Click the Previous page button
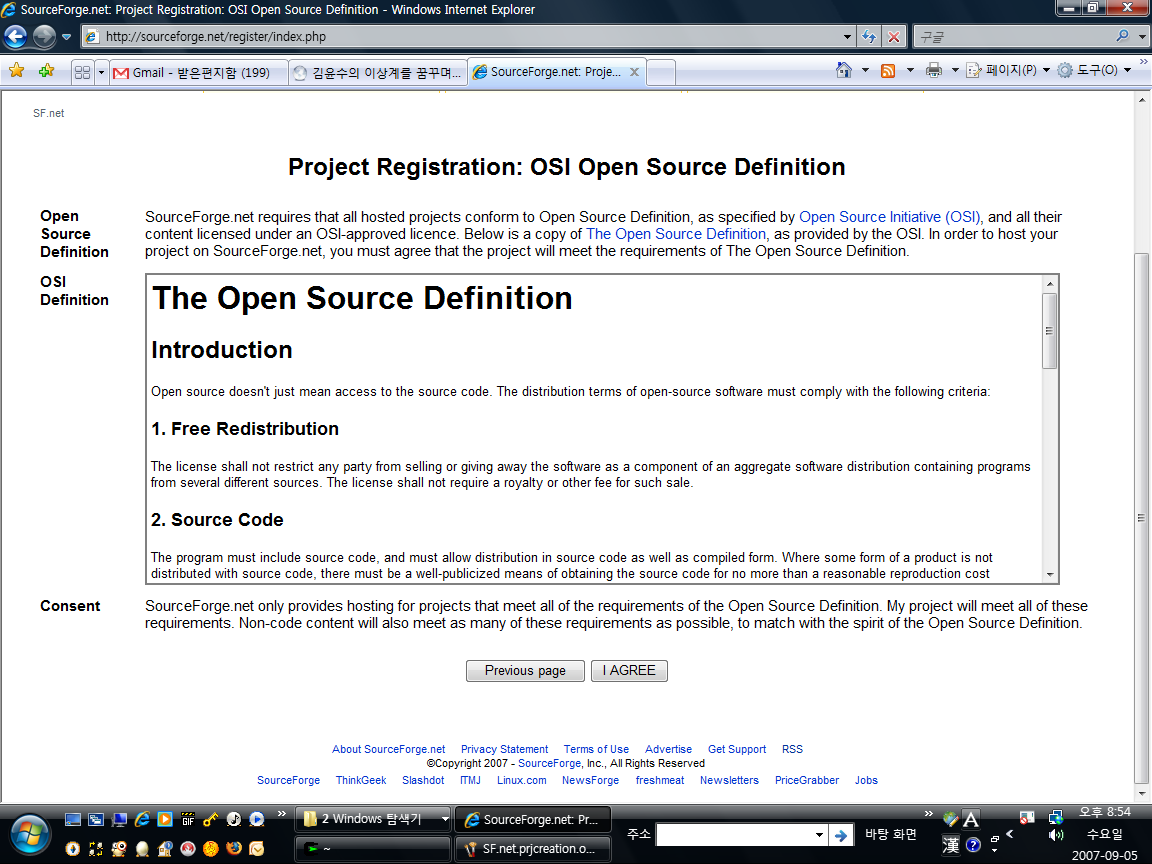The image size is (1152, 864). coord(525,671)
